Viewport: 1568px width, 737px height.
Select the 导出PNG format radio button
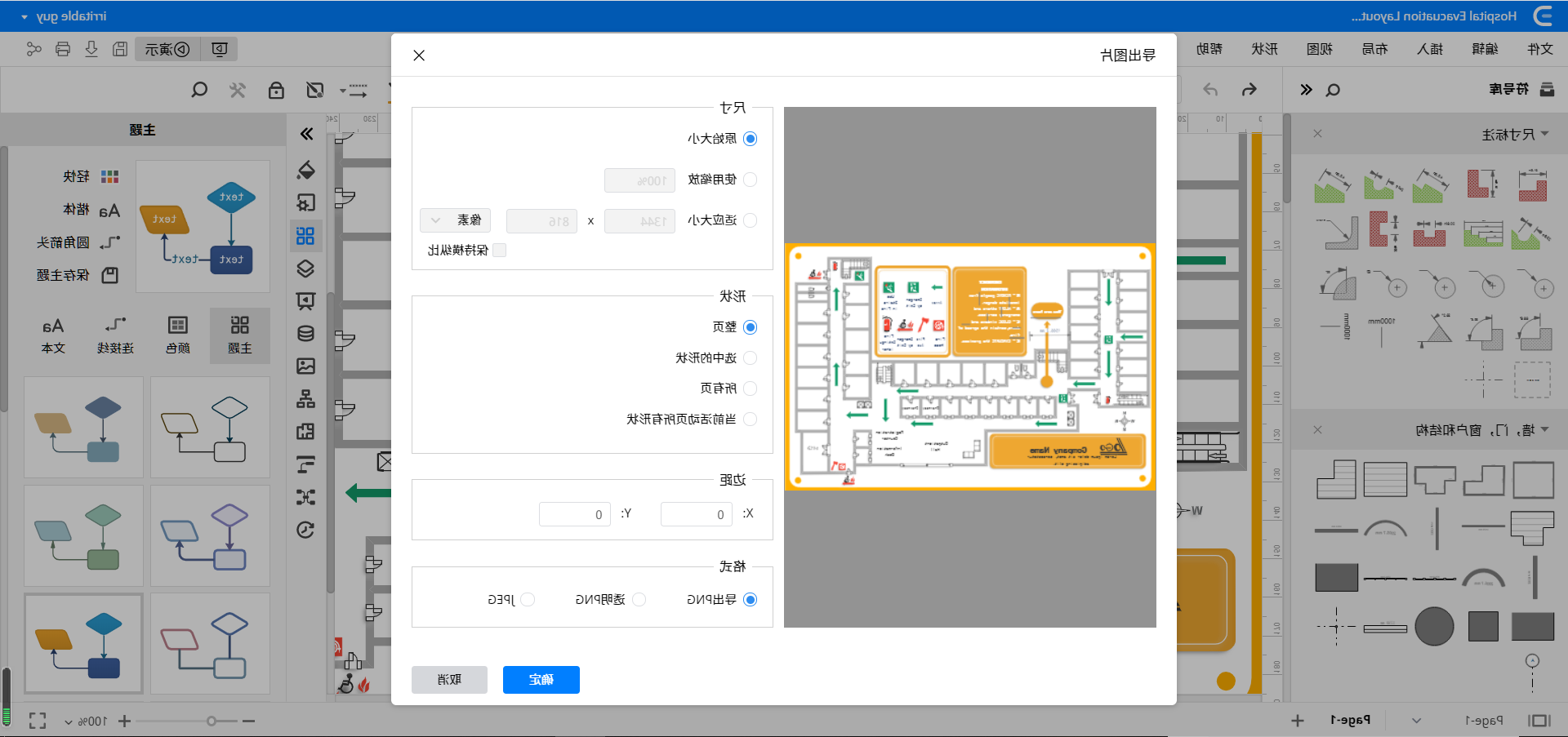pos(751,600)
